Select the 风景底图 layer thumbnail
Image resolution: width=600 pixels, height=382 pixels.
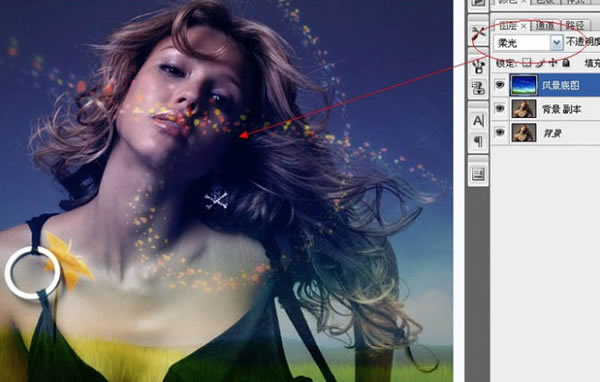point(523,85)
